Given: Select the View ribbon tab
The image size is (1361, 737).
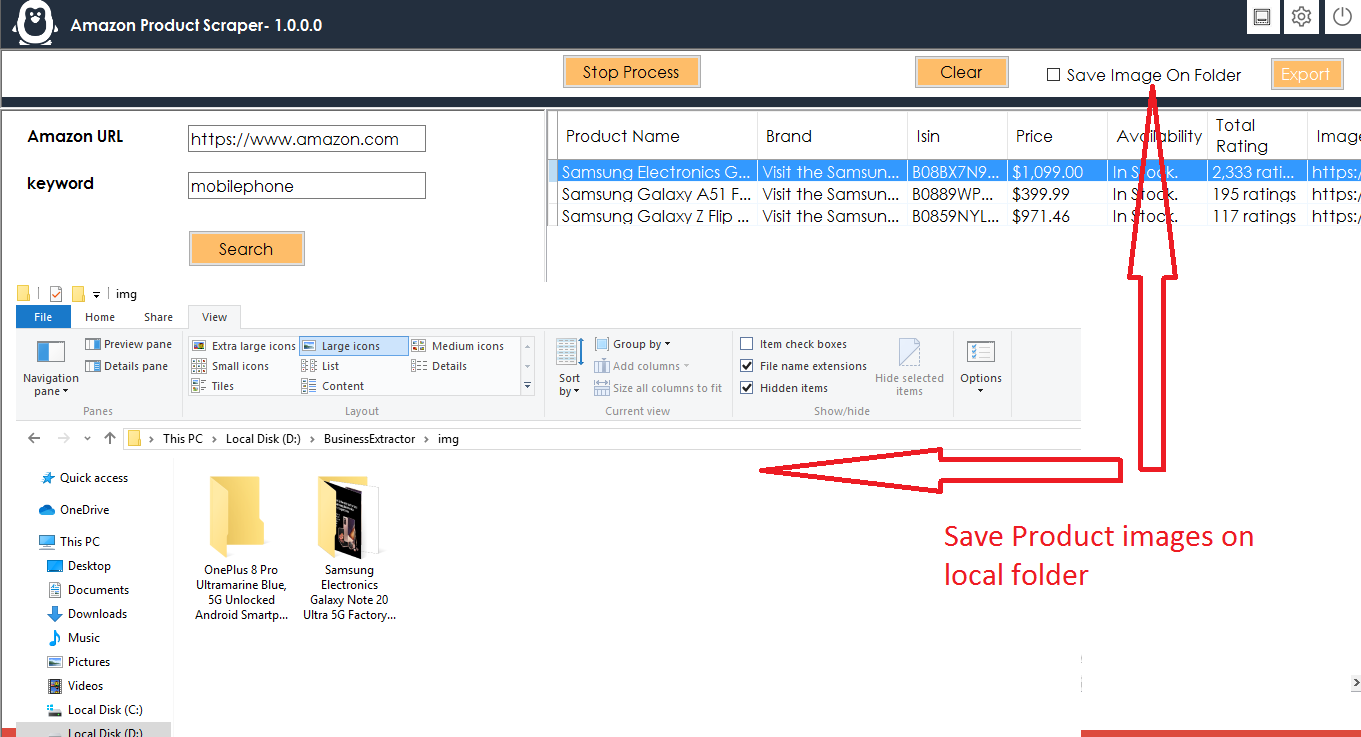Looking at the screenshot, I should coord(215,317).
